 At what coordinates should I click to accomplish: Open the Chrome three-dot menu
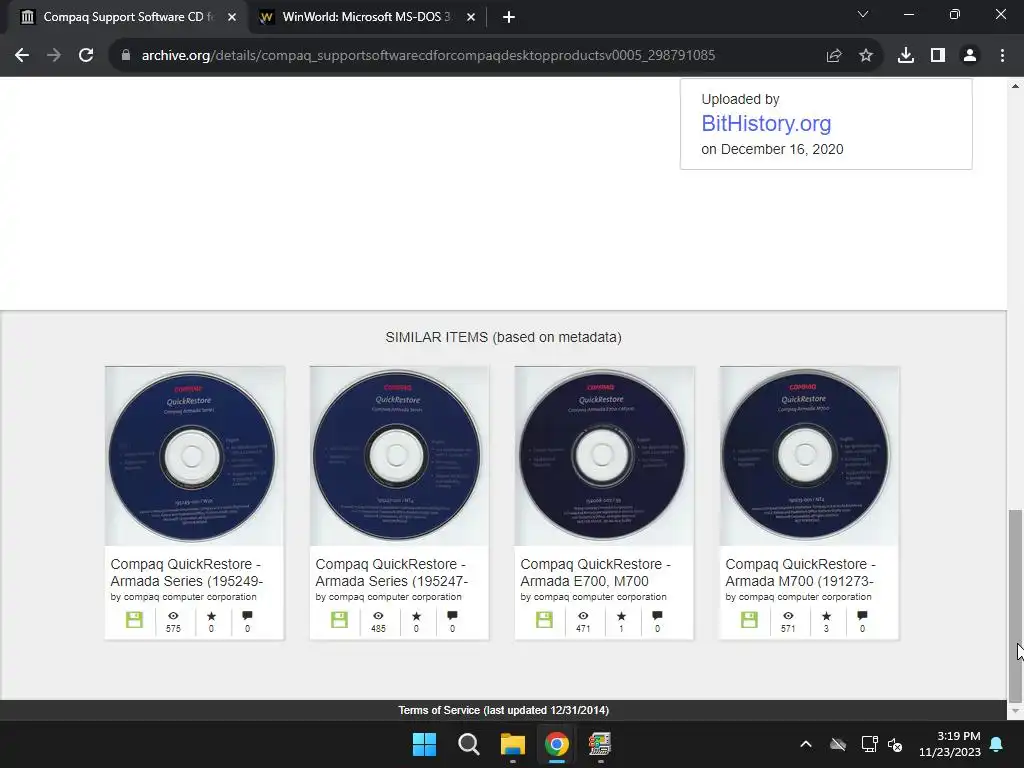[x=1002, y=56]
